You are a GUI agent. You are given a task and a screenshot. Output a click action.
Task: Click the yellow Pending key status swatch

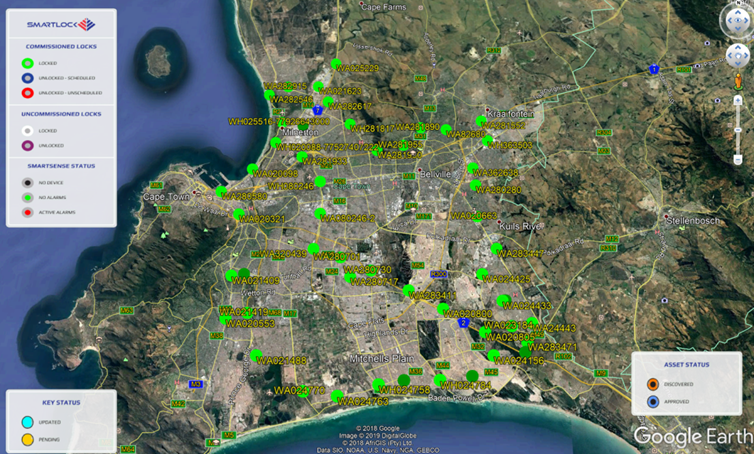(28, 439)
